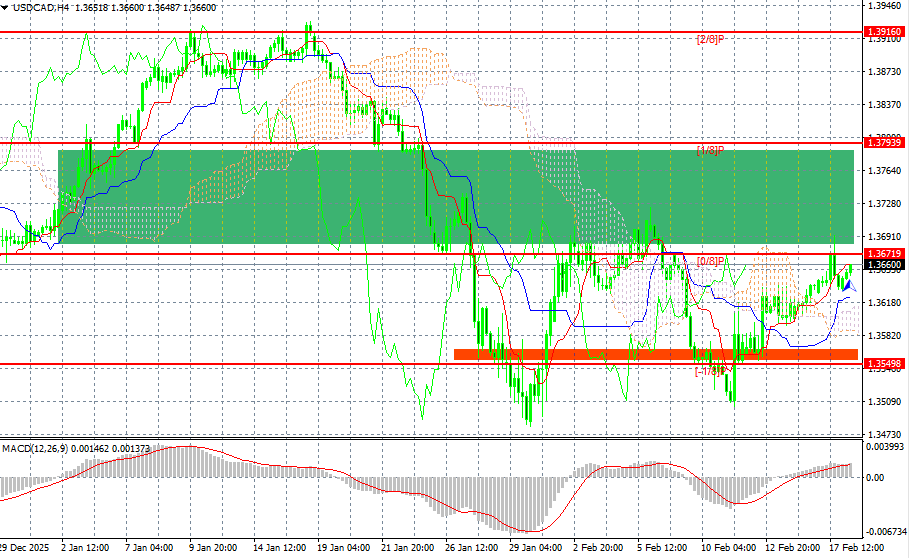Click the 5 Feb 12:00 time label

click(662, 548)
